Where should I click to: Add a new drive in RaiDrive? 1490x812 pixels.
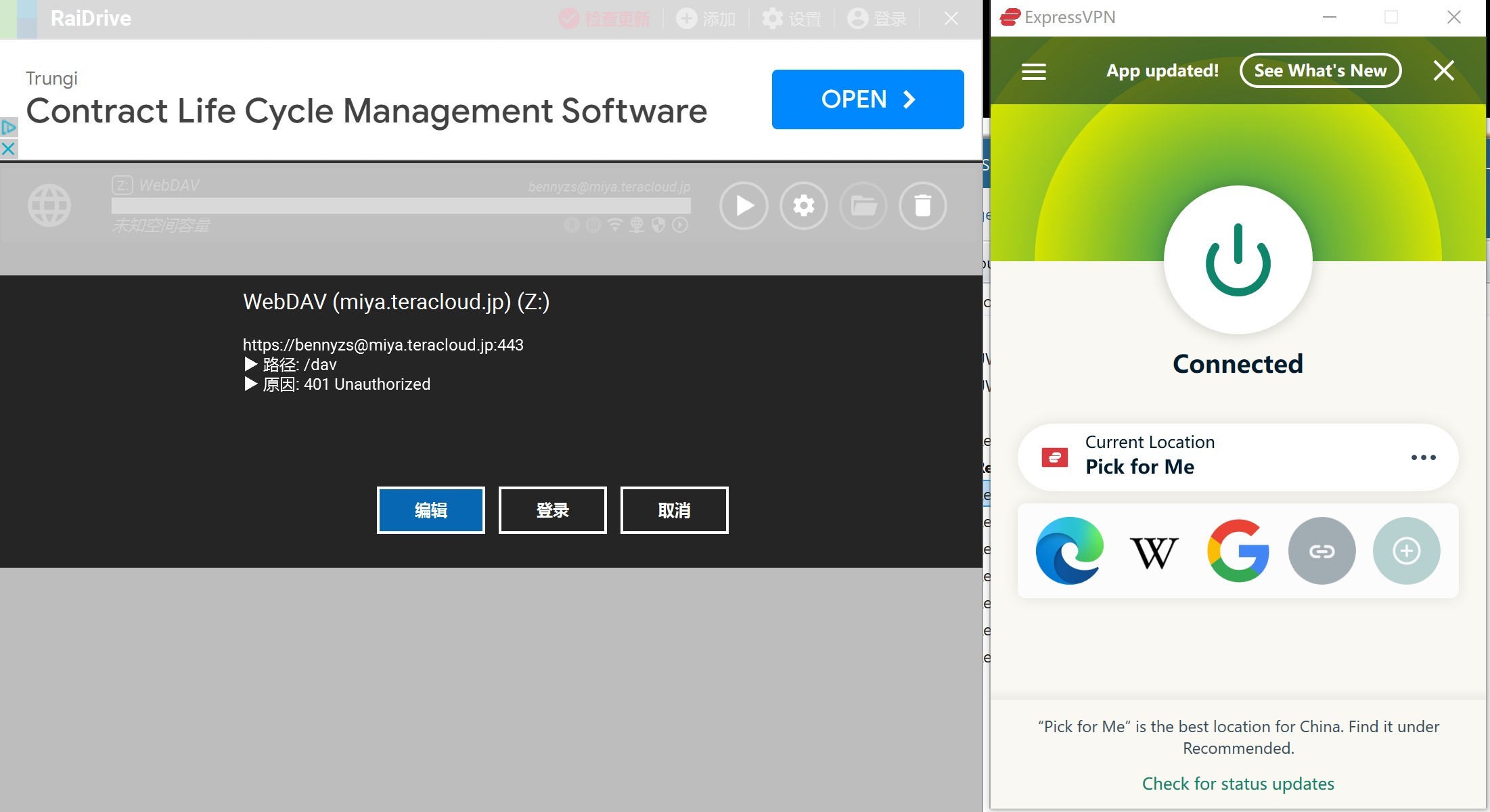click(x=706, y=18)
